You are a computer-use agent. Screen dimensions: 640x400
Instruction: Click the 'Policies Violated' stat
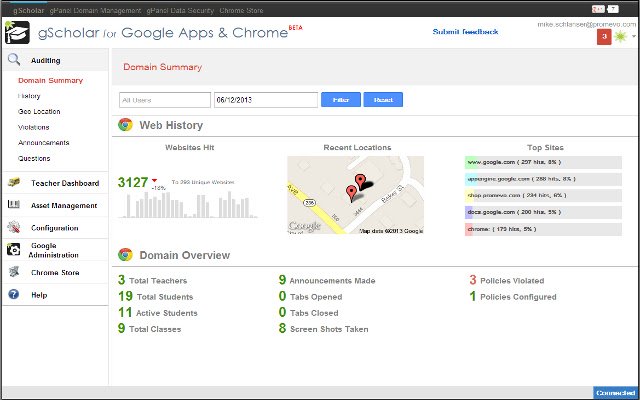coord(507,280)
